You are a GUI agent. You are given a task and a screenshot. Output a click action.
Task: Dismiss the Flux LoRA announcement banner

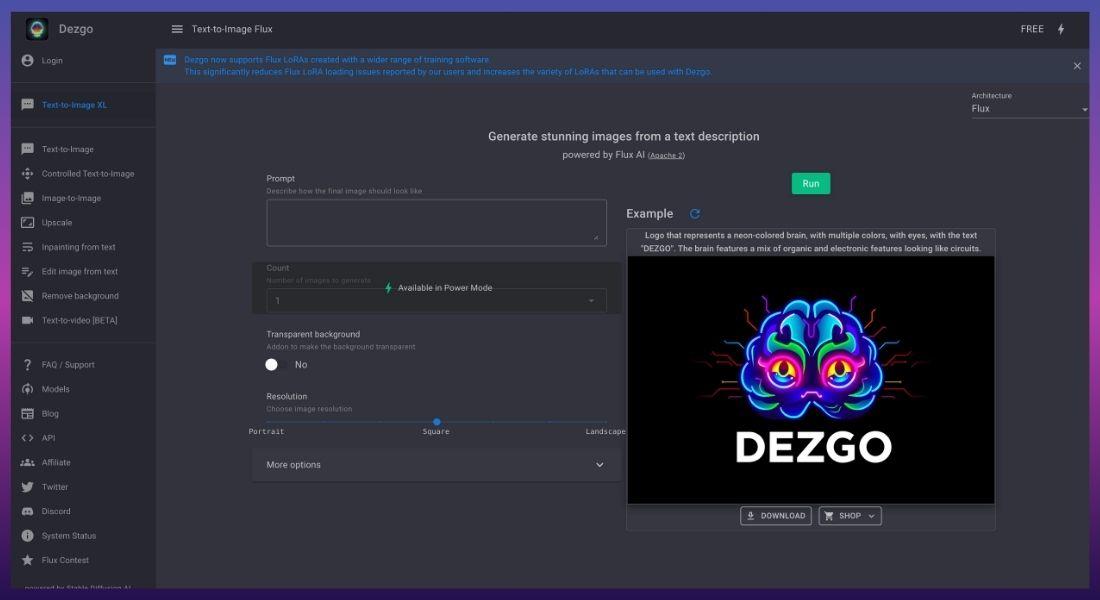pos(1077,66)
